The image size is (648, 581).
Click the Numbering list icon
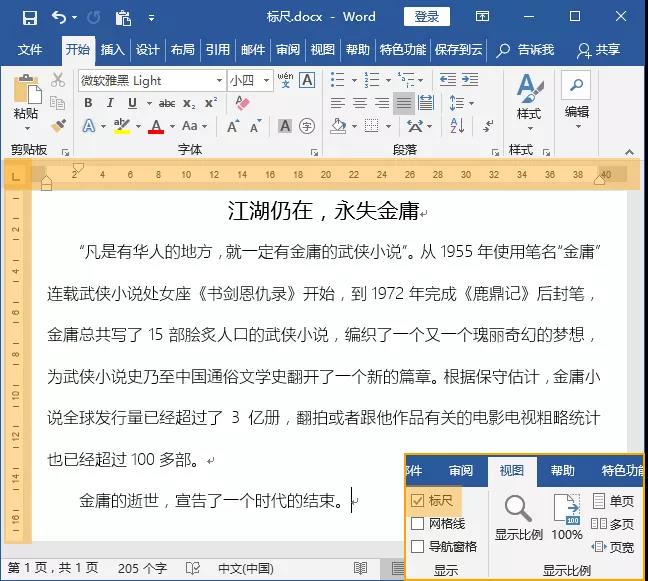click(372, 79)
